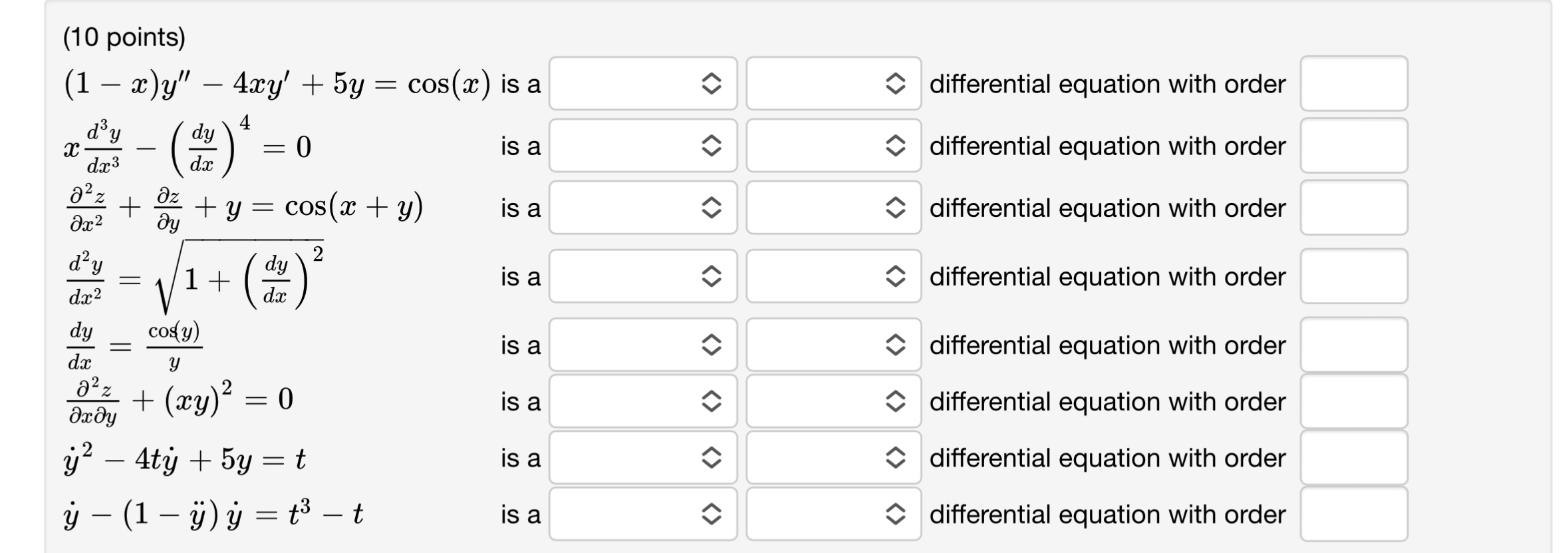Click the order input for the (1−x)y″ equation

tap(1353, 85)
